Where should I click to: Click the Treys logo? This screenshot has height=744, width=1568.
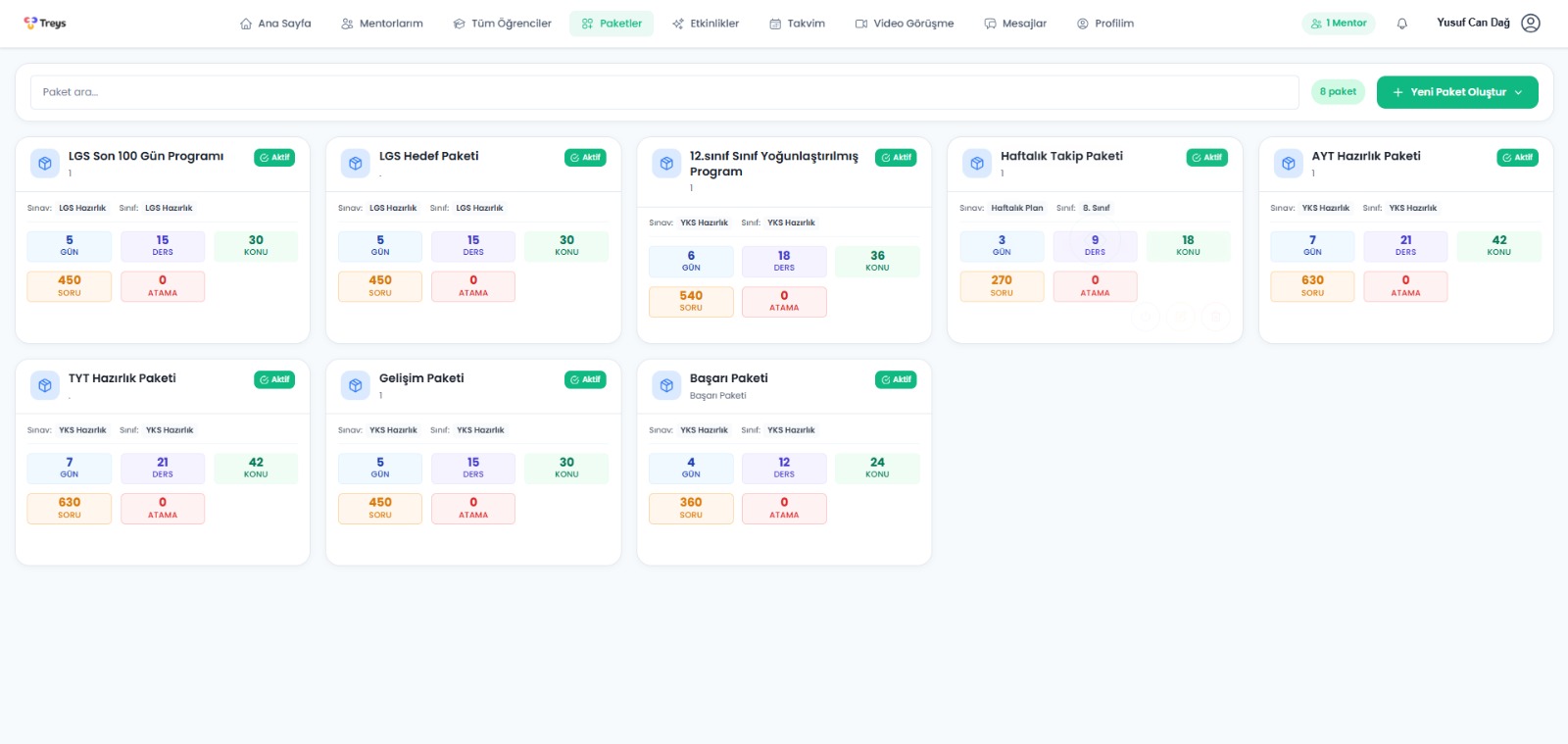pos(45,24)
